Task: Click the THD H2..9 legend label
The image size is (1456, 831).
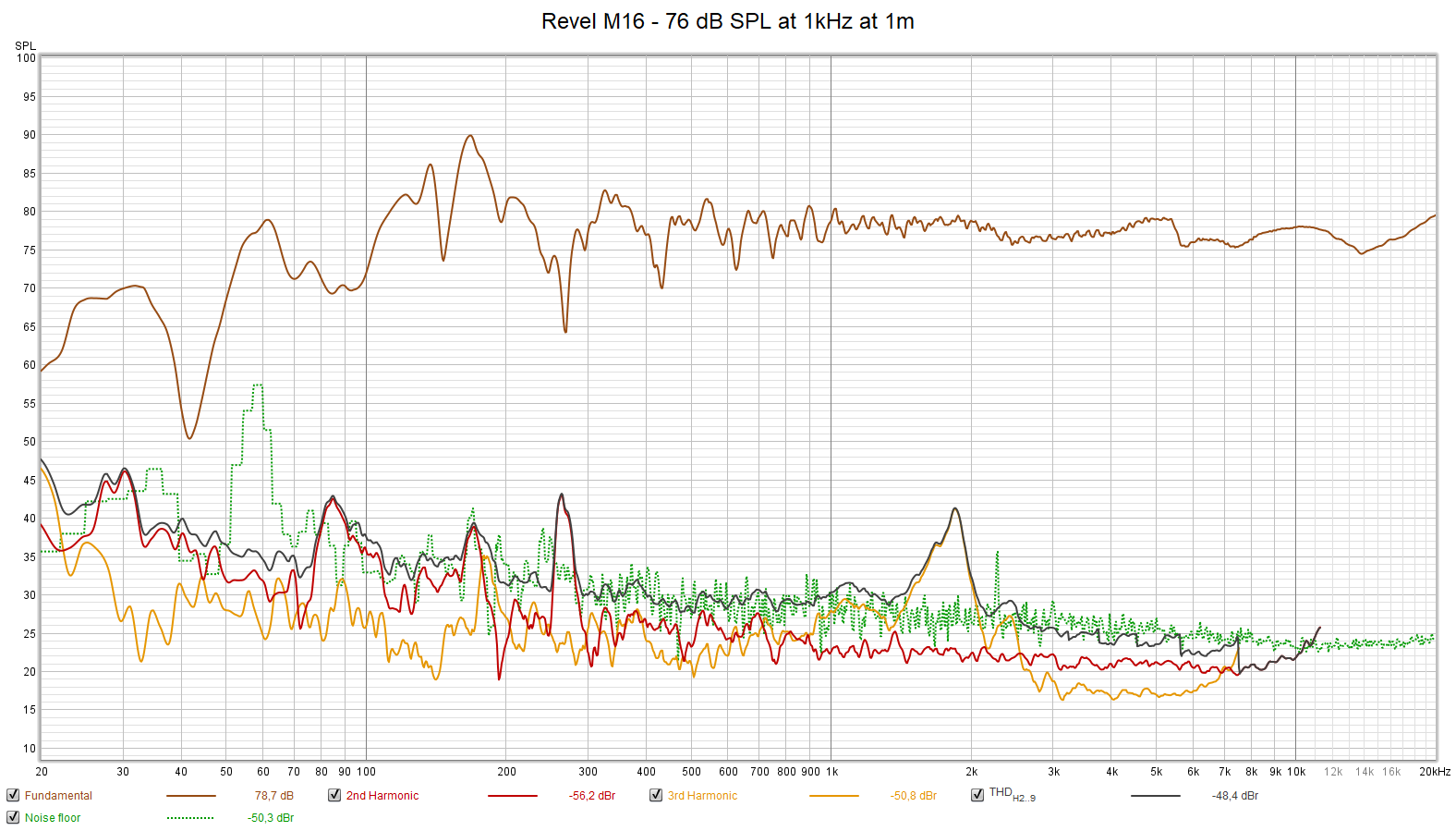Action: click(1013, 794)
